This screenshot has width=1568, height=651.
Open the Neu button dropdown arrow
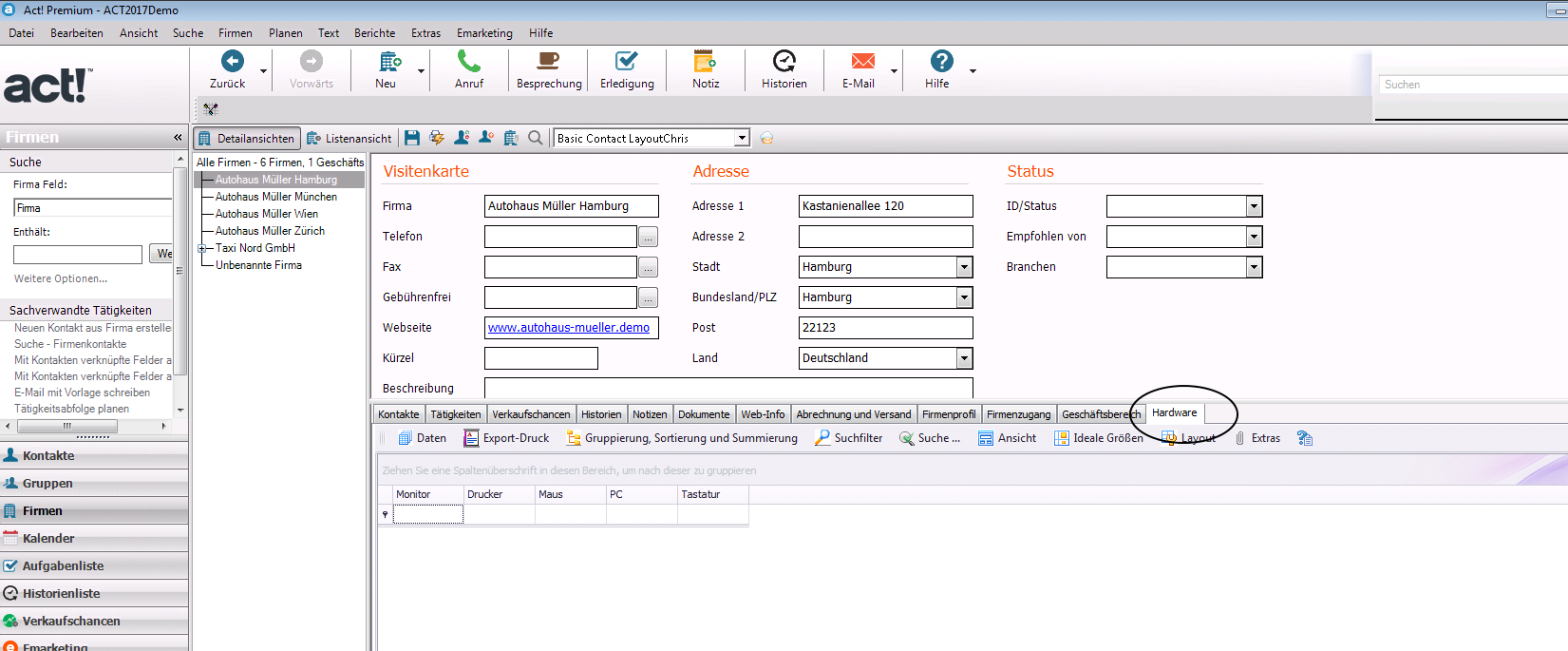click(x=421, y=71)
